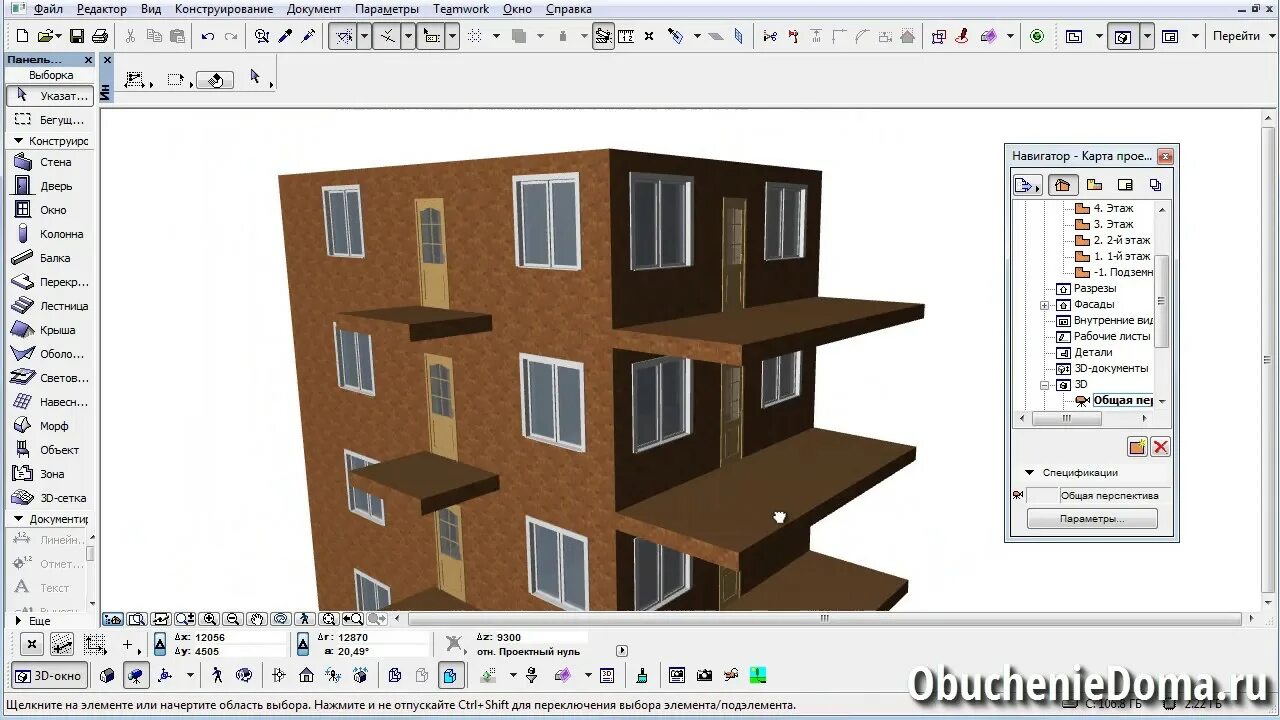Screen dimensions: 1280x720
Task: Collapse the Конструирование section in toolbox
Action: [x=18, y=141]
